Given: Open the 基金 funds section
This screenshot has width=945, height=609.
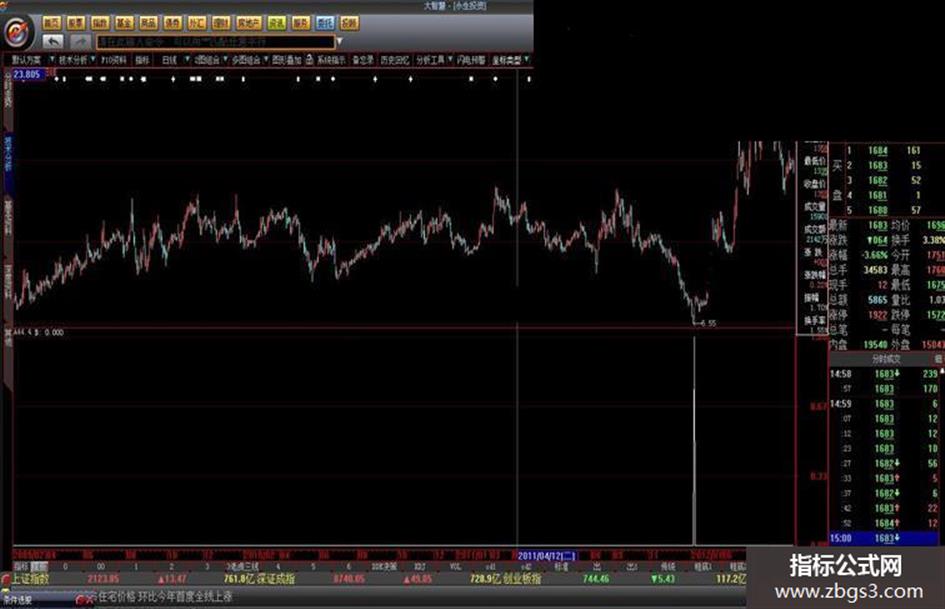Looking at the screenshot, I should (x=124, y=23).
